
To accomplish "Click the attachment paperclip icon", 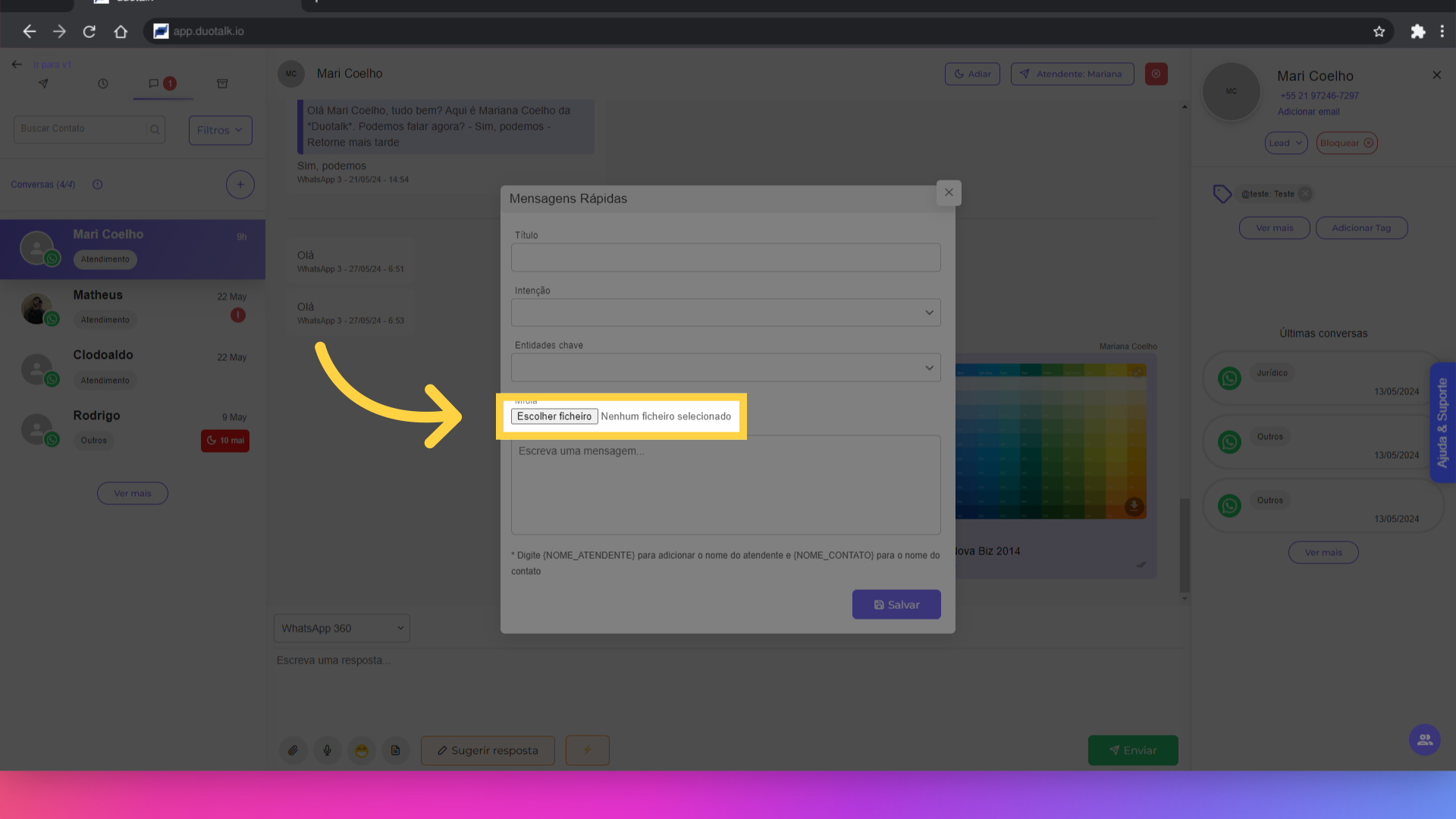I will [293, 750].
